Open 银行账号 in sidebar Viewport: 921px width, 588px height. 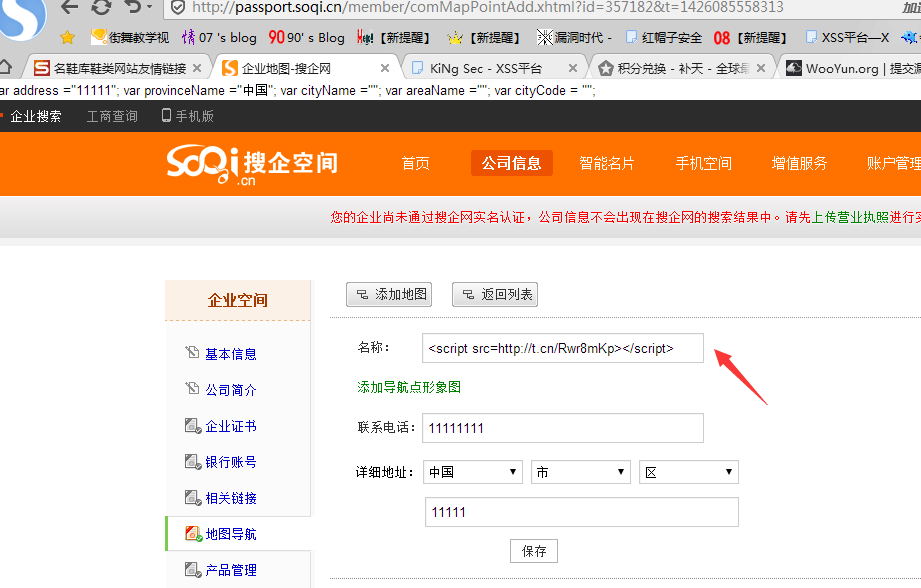tap(231, 462)
